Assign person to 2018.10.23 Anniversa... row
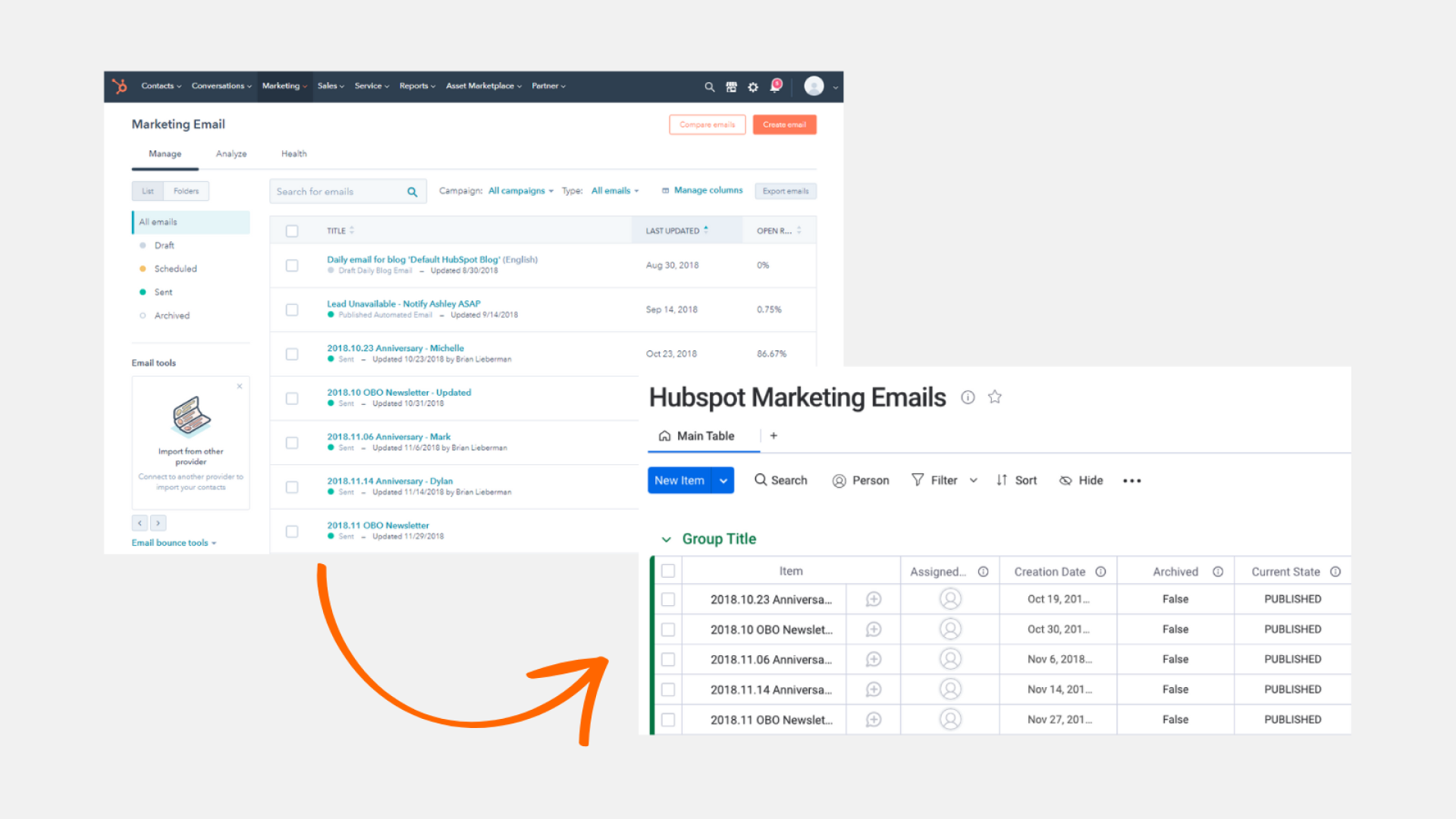This screenshot has width=1456, height=819. click(x=950, y=599)
